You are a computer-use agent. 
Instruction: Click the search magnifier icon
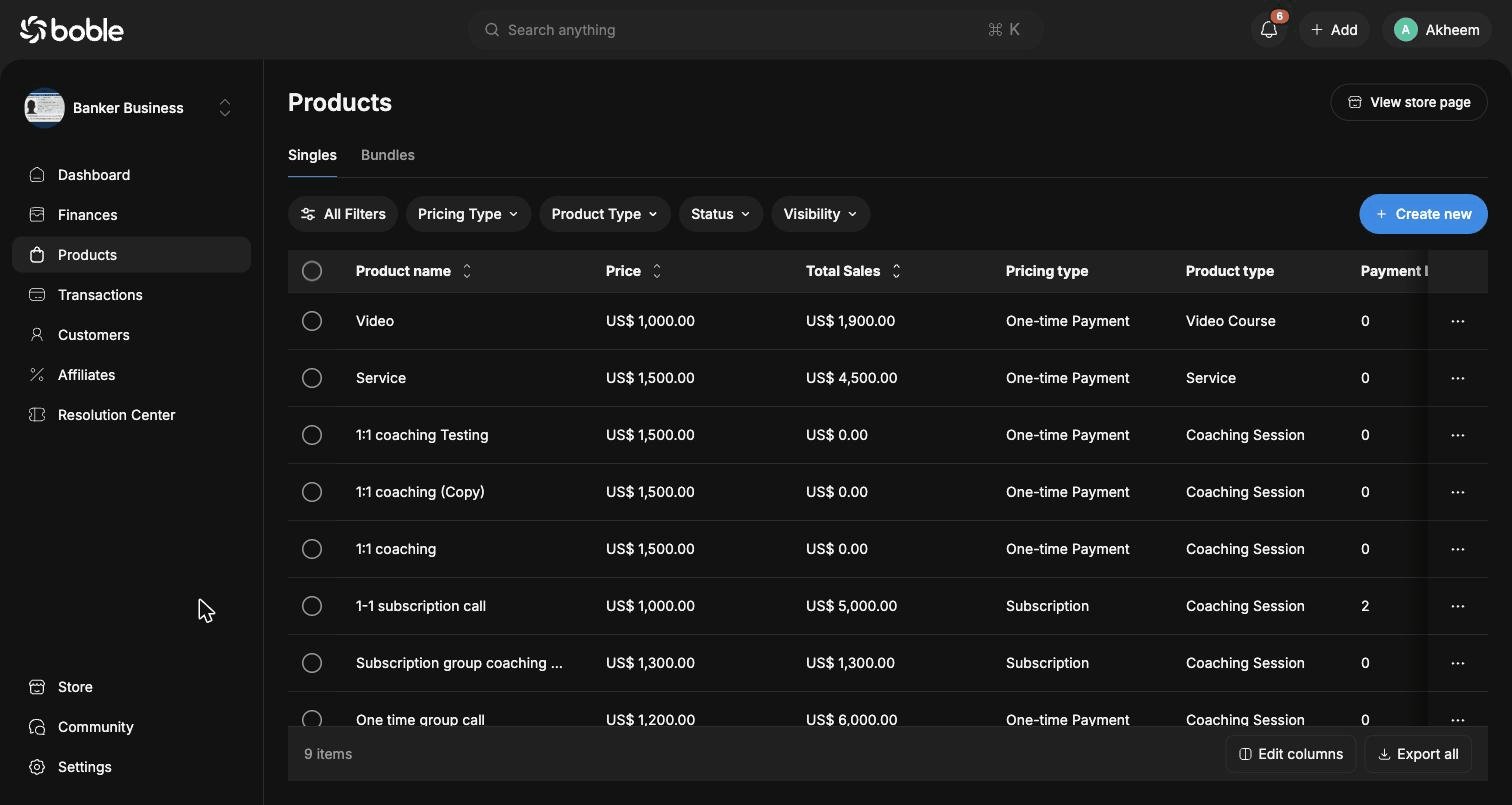click(492, 30)
